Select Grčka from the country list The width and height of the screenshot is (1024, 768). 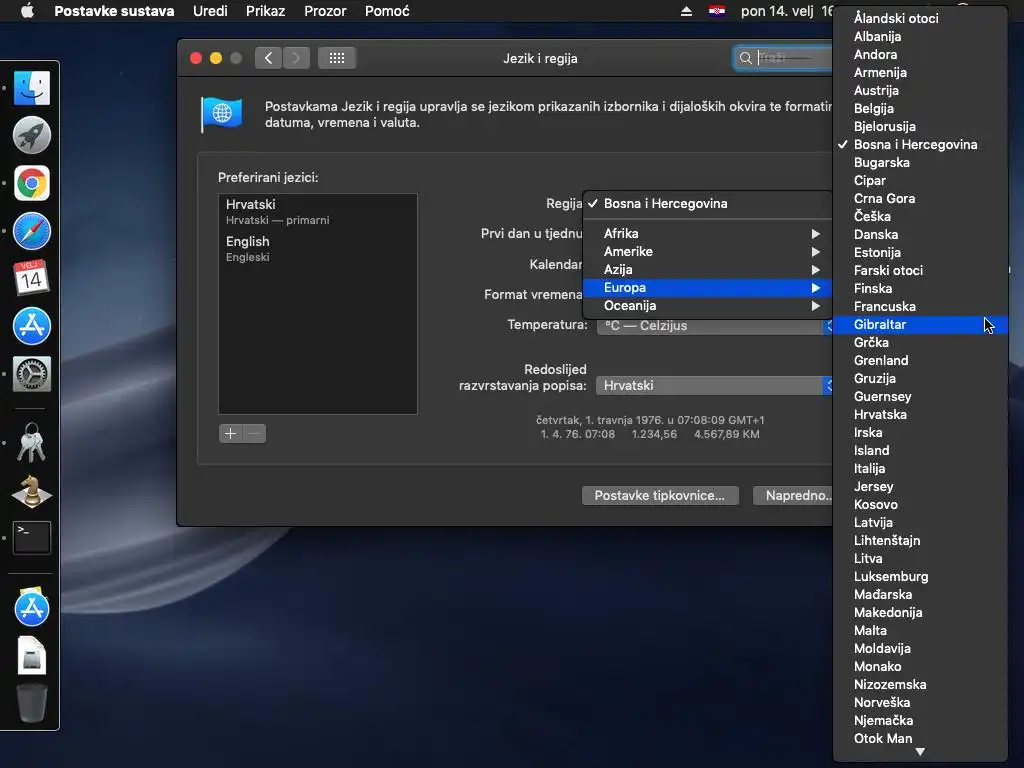(x=921, y=343)
